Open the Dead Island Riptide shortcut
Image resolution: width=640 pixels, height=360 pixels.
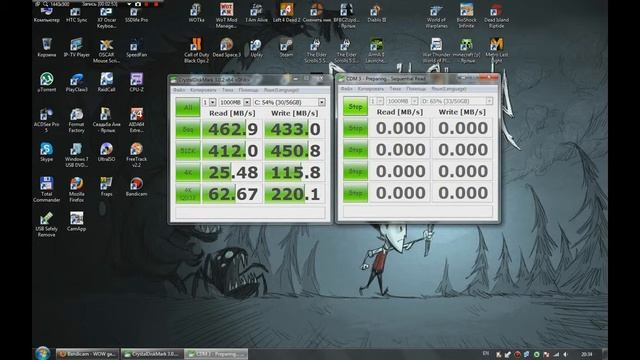pyautogui.click(x=496, y=16)
